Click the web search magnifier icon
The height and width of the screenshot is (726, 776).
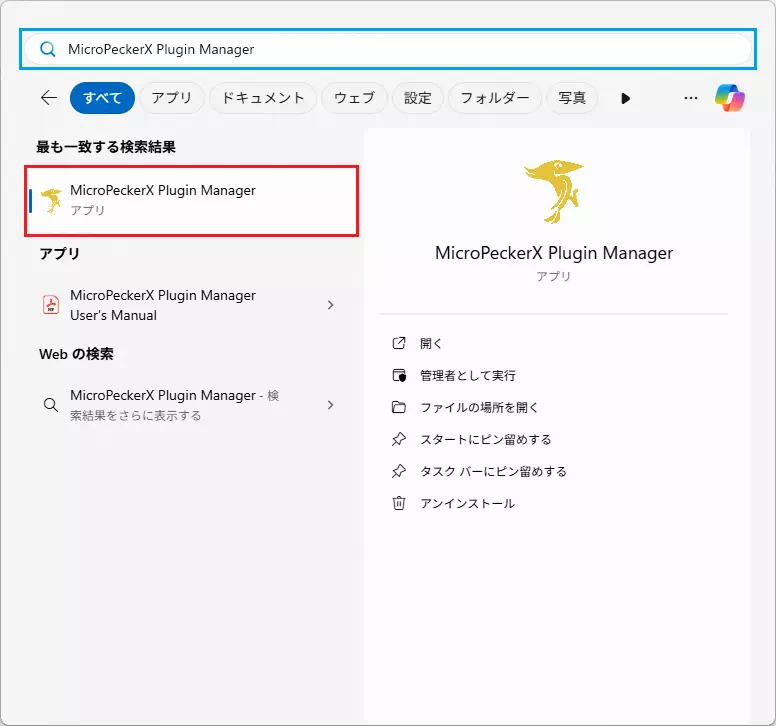pyautogui.click(x=50, y=405)
